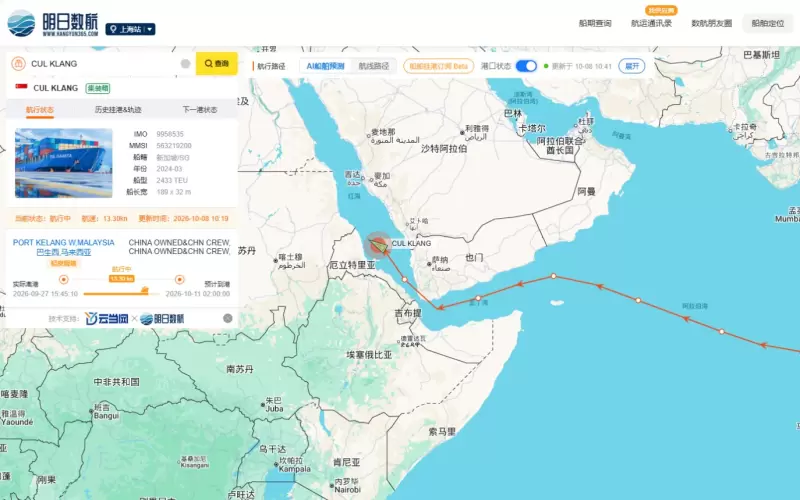Image resolution: width=800 pixels, height=500 pixels.
Task: Switch to 下一港状态 tab
Action: pyautogui.click(x=199, y=110)
